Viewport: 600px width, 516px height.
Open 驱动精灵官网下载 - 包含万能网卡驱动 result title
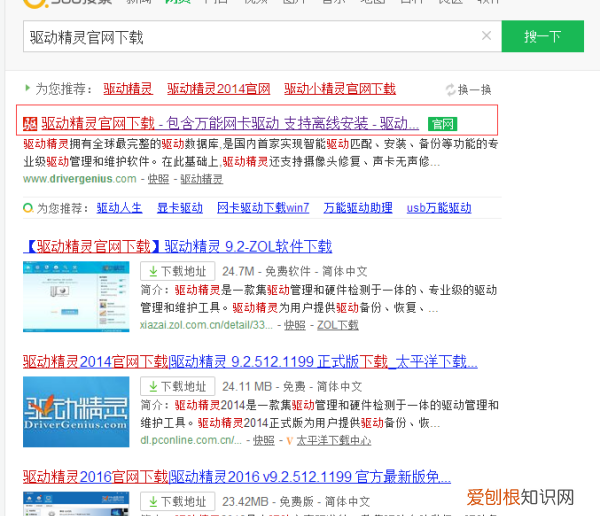(230, 123)
